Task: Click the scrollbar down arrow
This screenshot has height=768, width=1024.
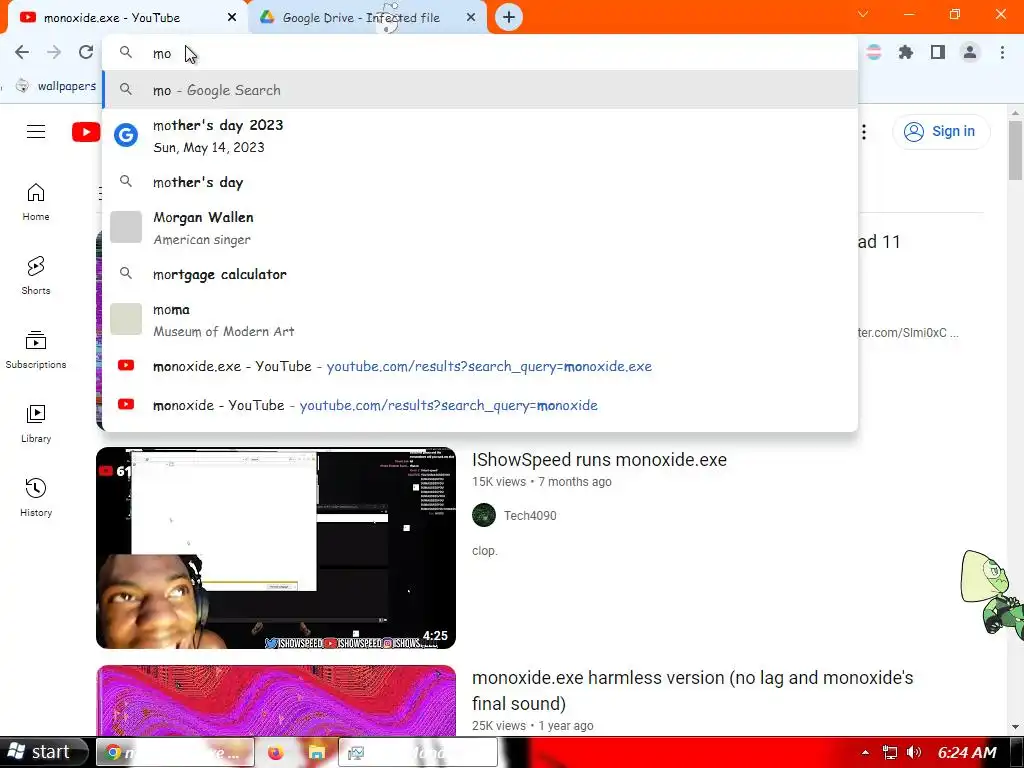Action: point(1015,727)
